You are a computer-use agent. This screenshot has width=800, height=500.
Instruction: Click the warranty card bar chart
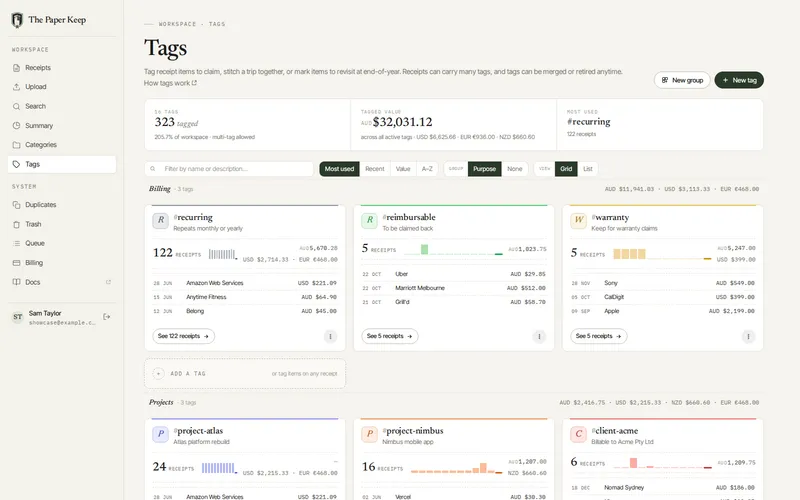[662, 254]
